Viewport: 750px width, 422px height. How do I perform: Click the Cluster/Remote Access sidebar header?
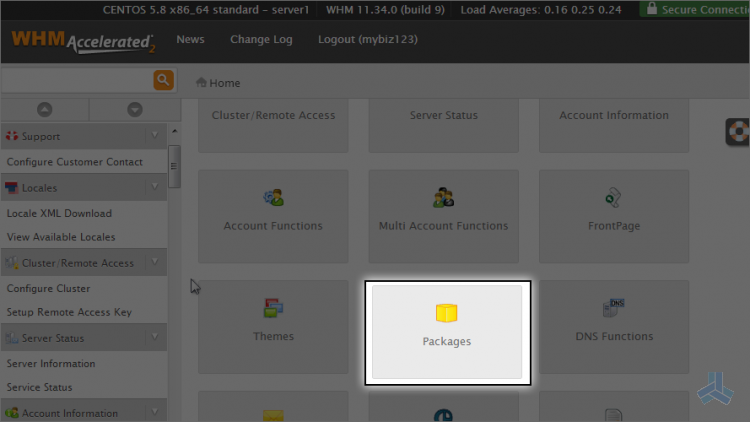coord(84,263)
